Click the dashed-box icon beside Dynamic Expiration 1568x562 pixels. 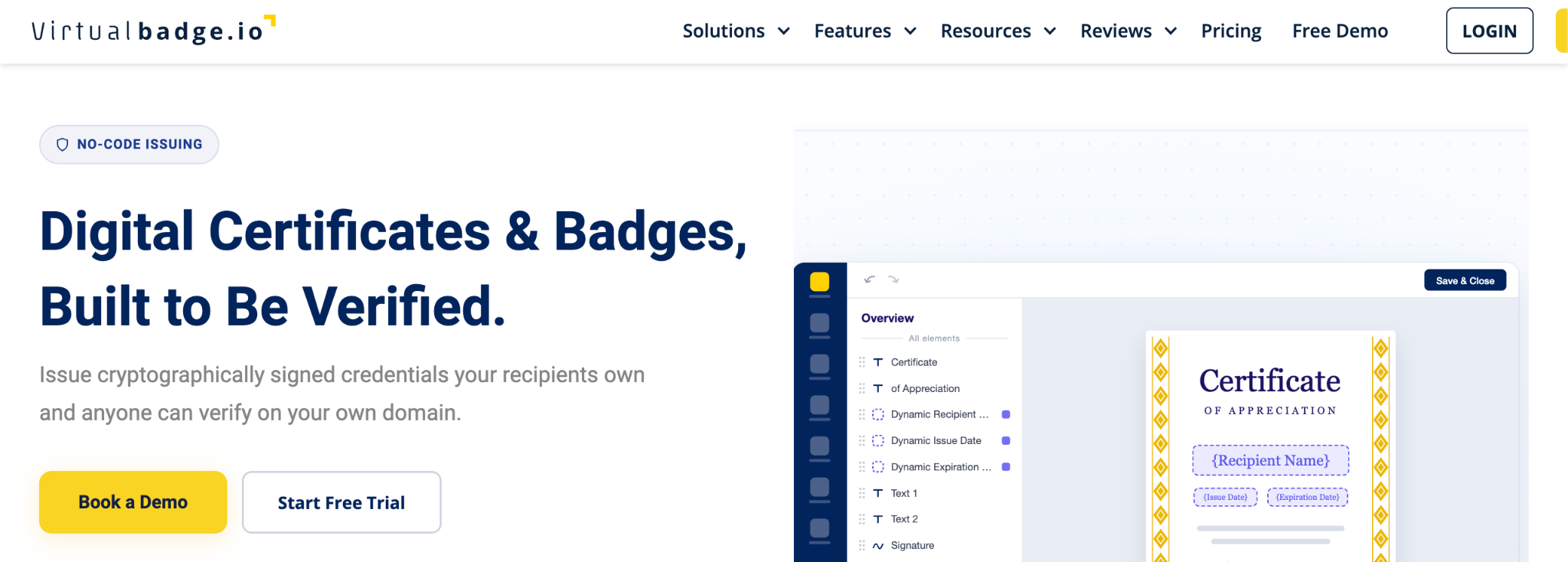point(878,467)
